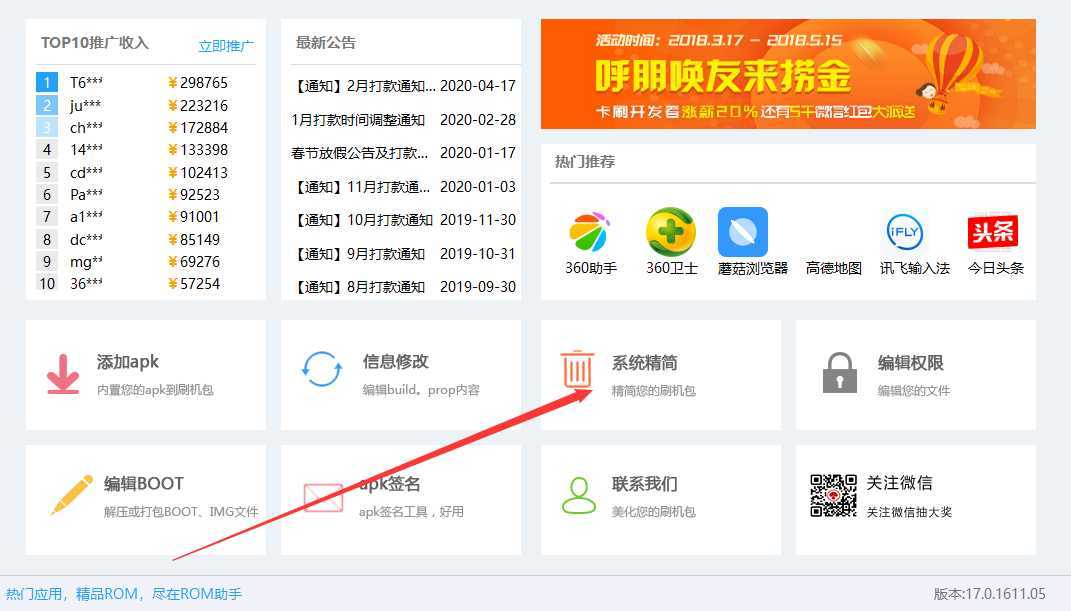Open the 360助手 app icon

click(x=589, y=232)
